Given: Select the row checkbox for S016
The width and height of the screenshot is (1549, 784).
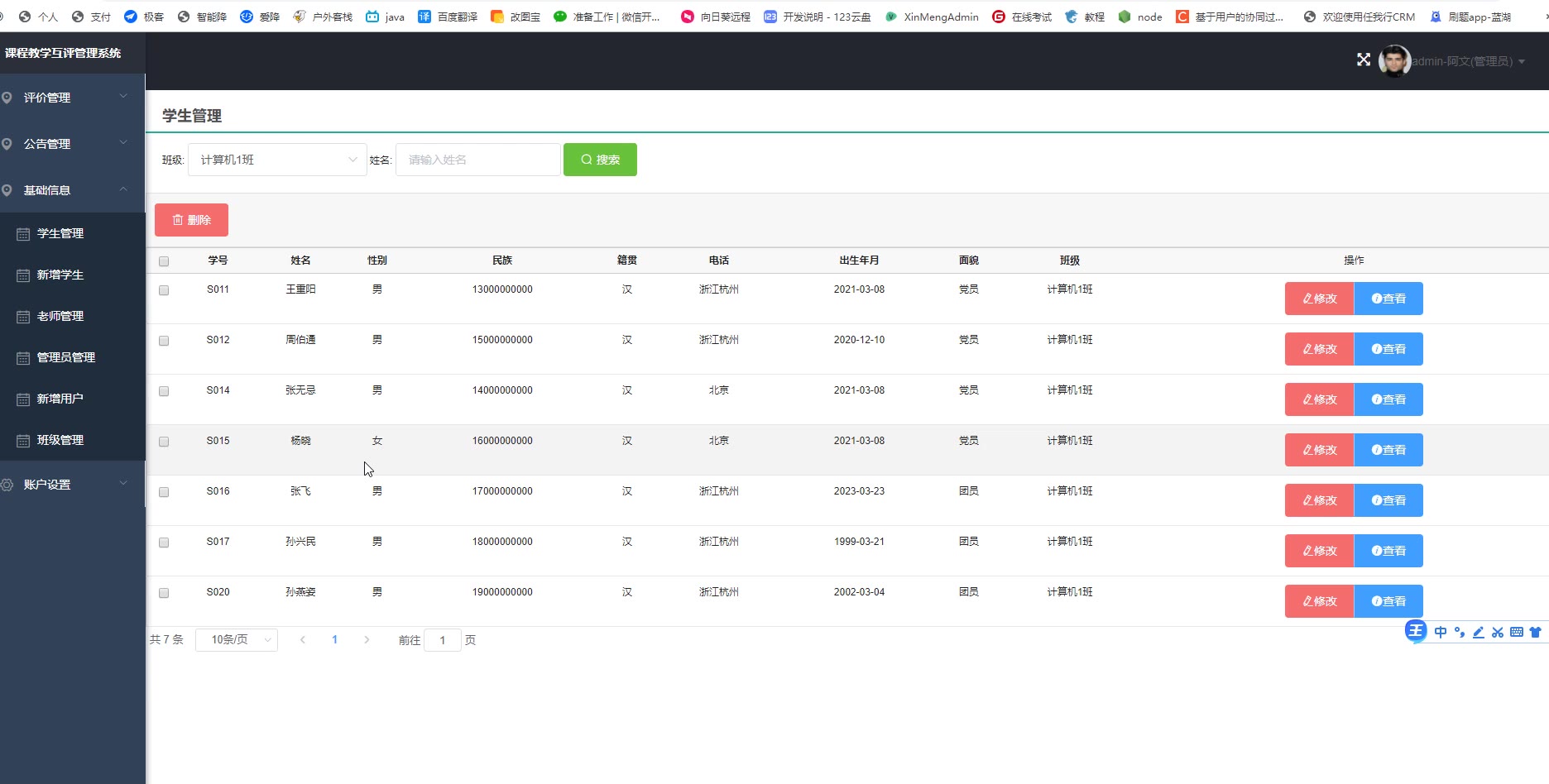Looking at the screenshot, I should point(164,492).
